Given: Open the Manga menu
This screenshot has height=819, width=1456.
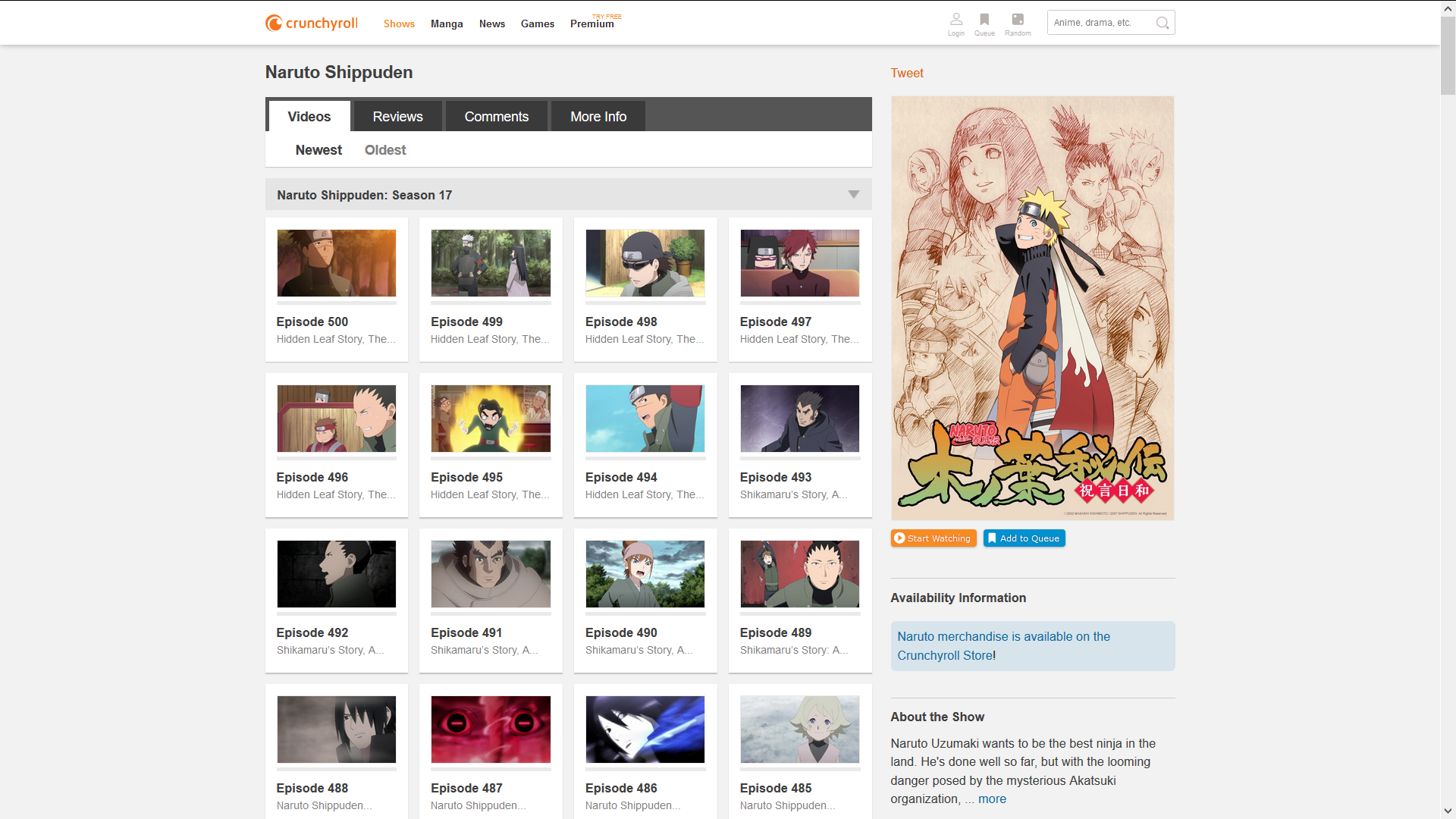Looking at the screenshot, I should pyautogui.click(x=447, y=24).
